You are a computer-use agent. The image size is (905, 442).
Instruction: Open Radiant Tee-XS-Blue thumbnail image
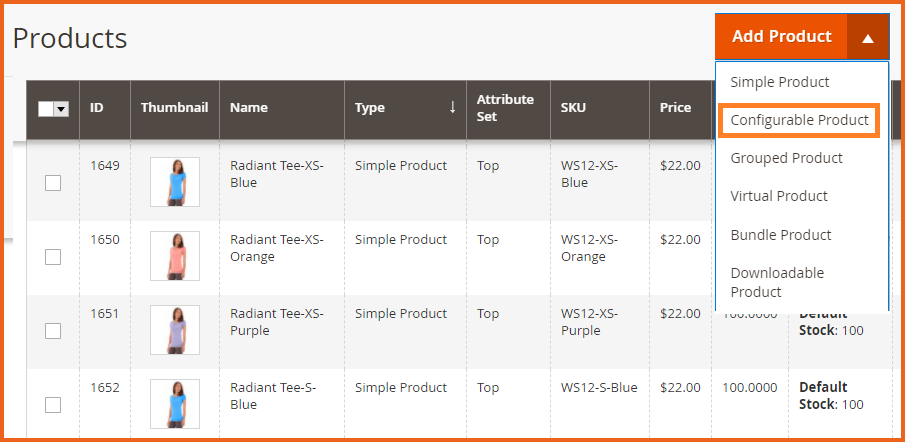point(174,182)
